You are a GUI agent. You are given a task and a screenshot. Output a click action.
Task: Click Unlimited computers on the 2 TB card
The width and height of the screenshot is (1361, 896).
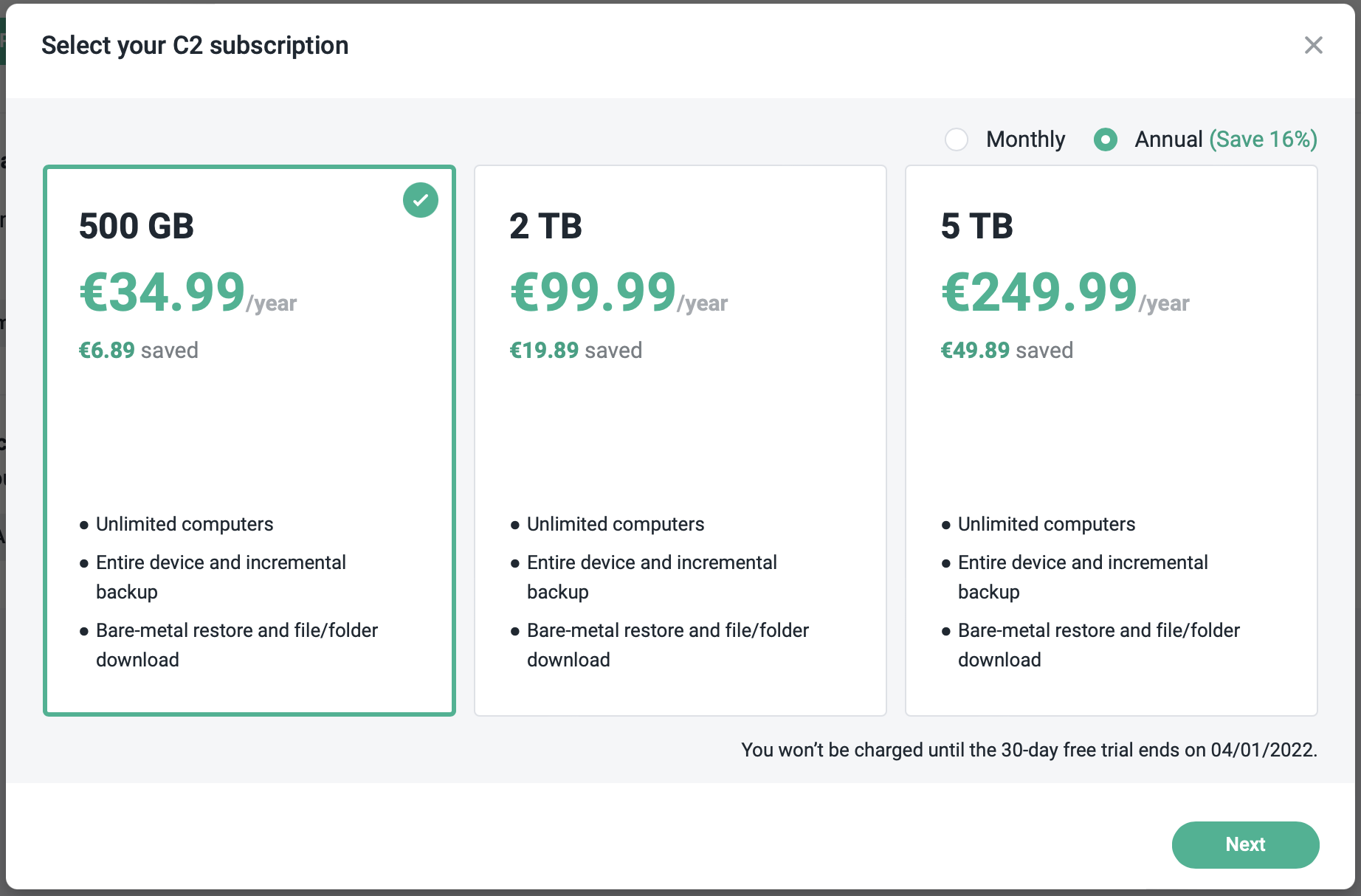click(615, 524)
